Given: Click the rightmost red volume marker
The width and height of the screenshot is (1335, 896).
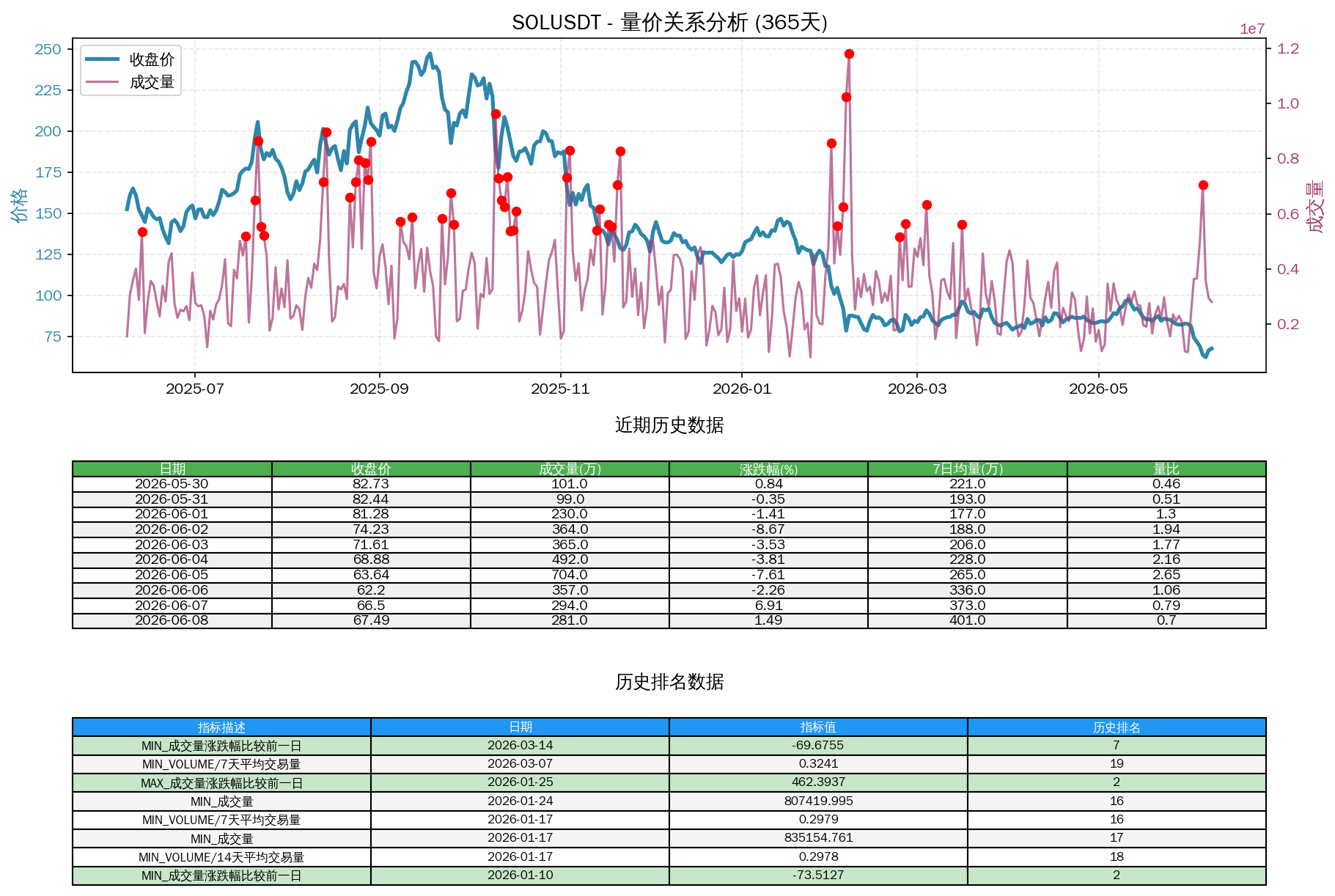Looking at the screenshot, I should [1203, 186].
